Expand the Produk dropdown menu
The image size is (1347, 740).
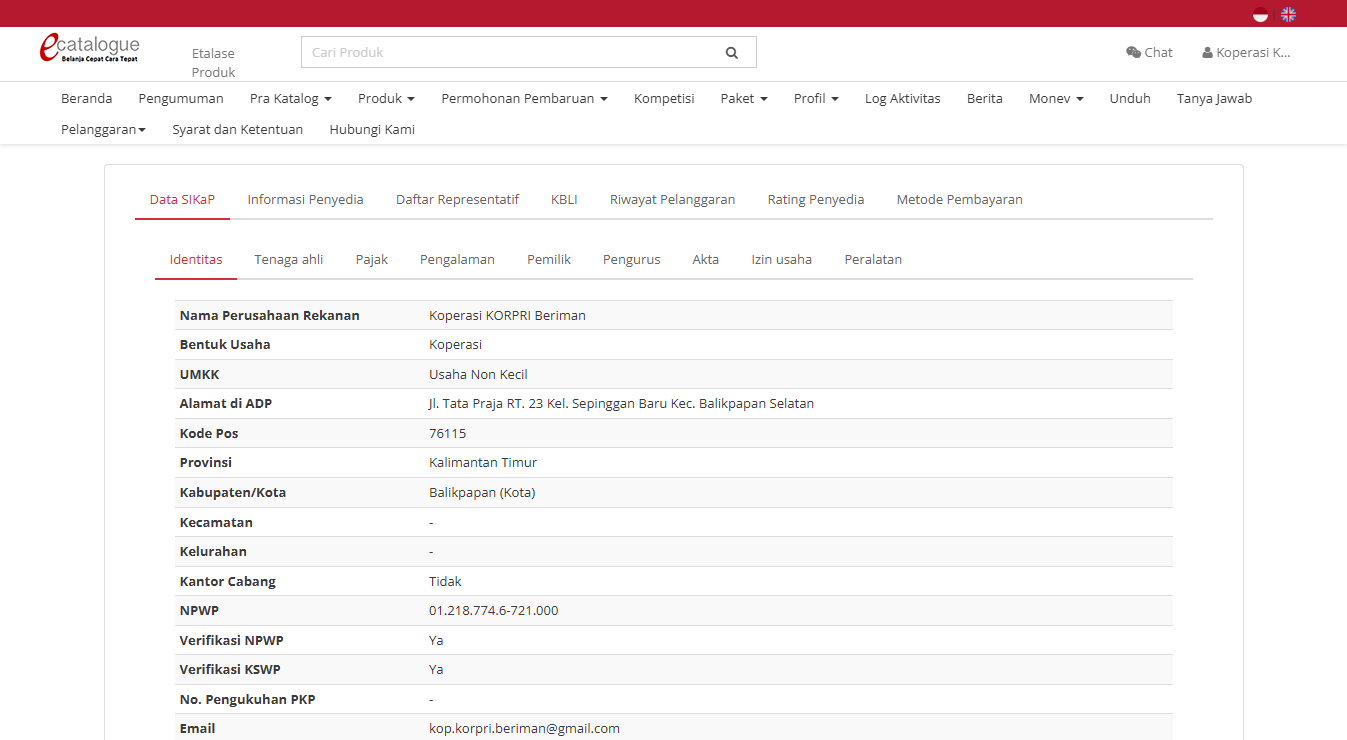(x=386, y=98)
